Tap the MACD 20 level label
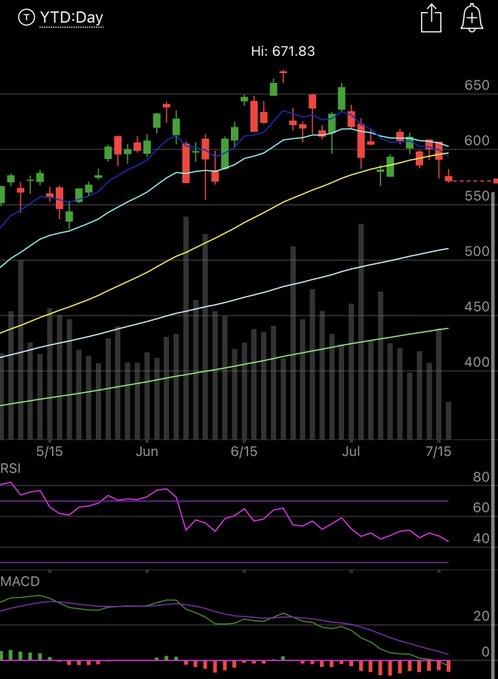The image size is (498, 679). point(481,616)
